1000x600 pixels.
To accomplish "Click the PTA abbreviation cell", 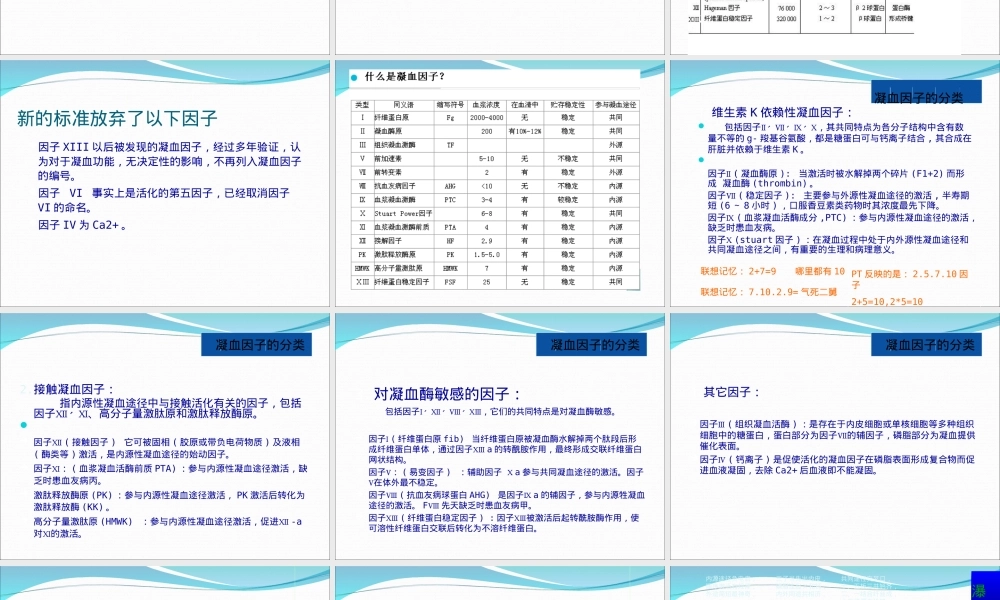I will click(450, 227).
